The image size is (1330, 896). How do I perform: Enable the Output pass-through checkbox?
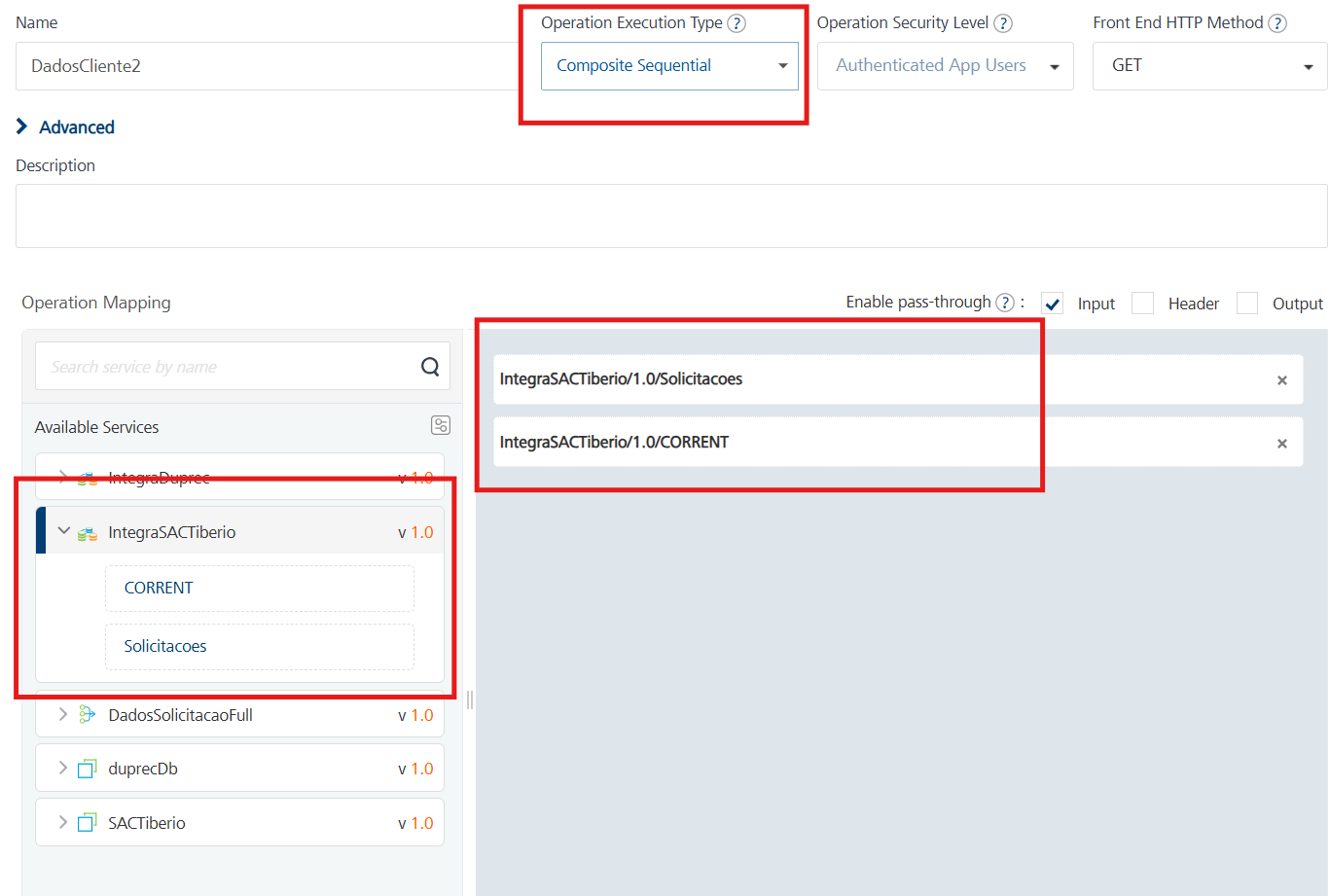click(1246, 304)
